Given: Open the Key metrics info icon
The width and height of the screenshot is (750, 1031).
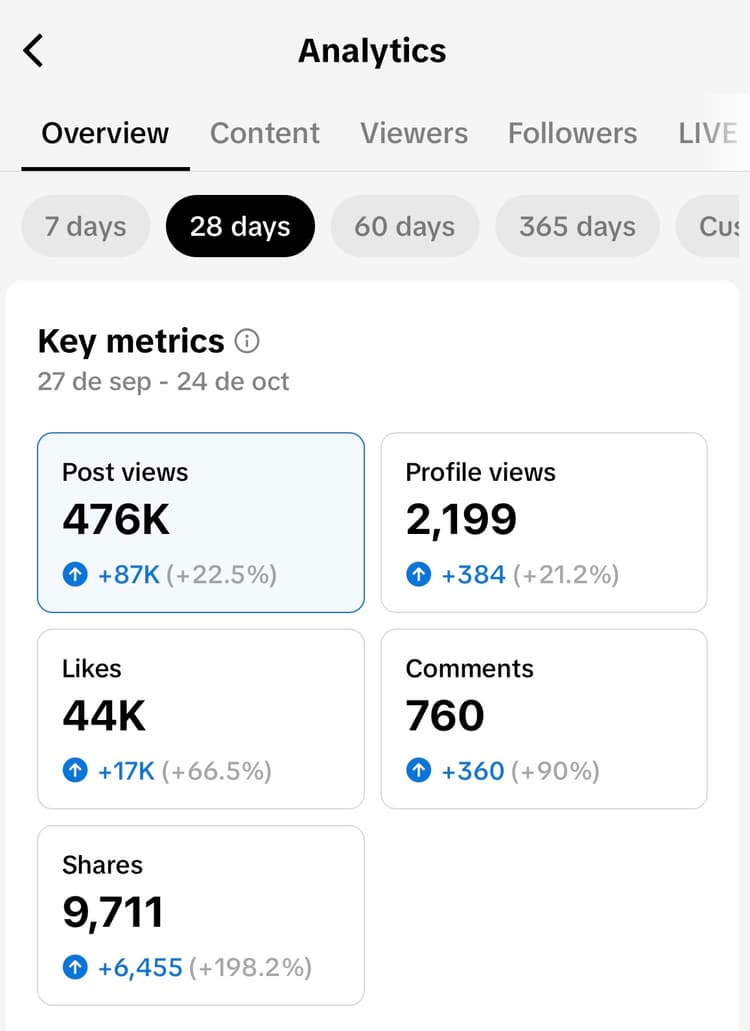Looking at the screenshot, I should (x=247, y=341).
